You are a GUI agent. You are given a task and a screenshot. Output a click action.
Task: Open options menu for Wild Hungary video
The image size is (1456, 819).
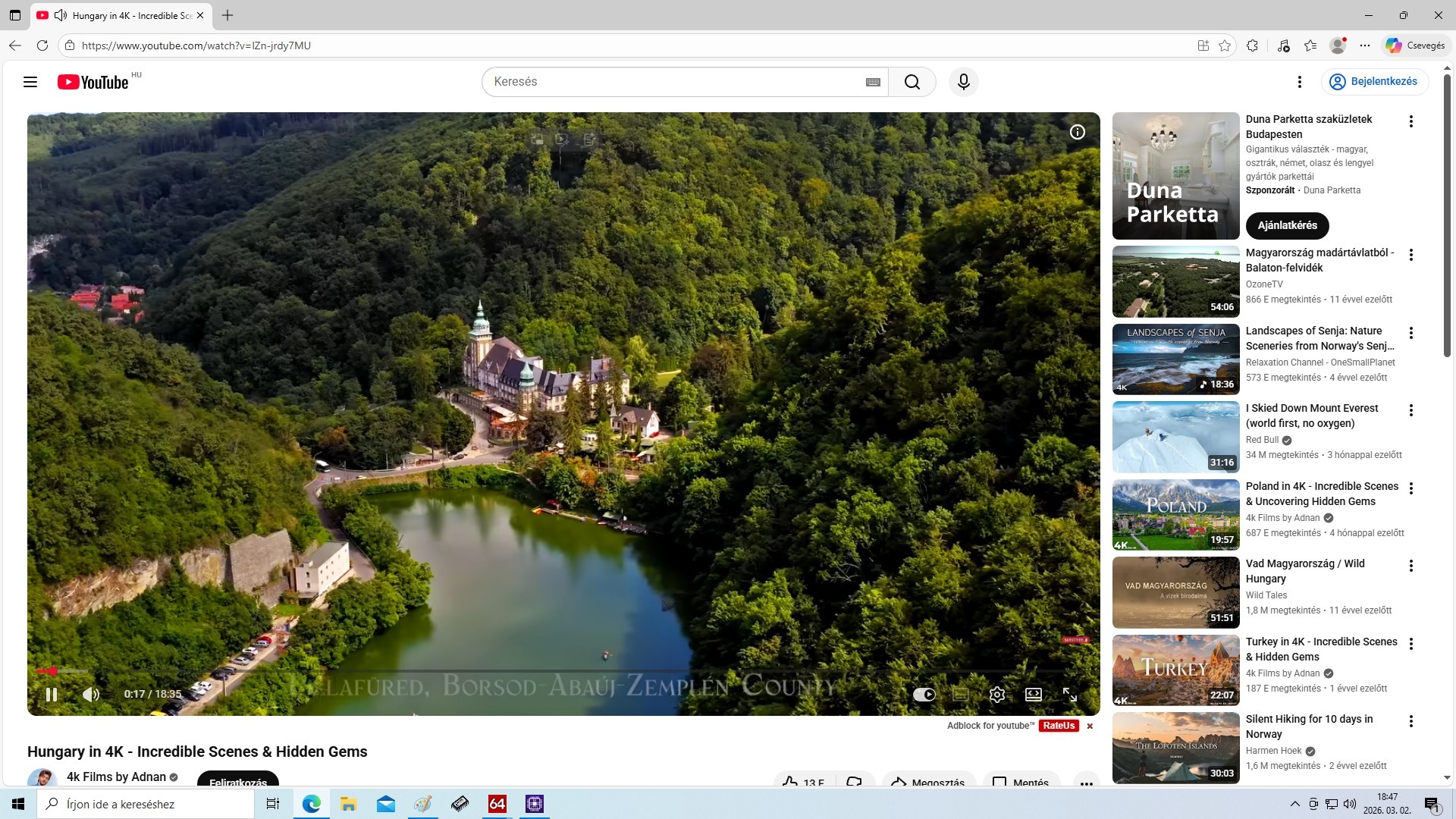tap(1410, 566)
